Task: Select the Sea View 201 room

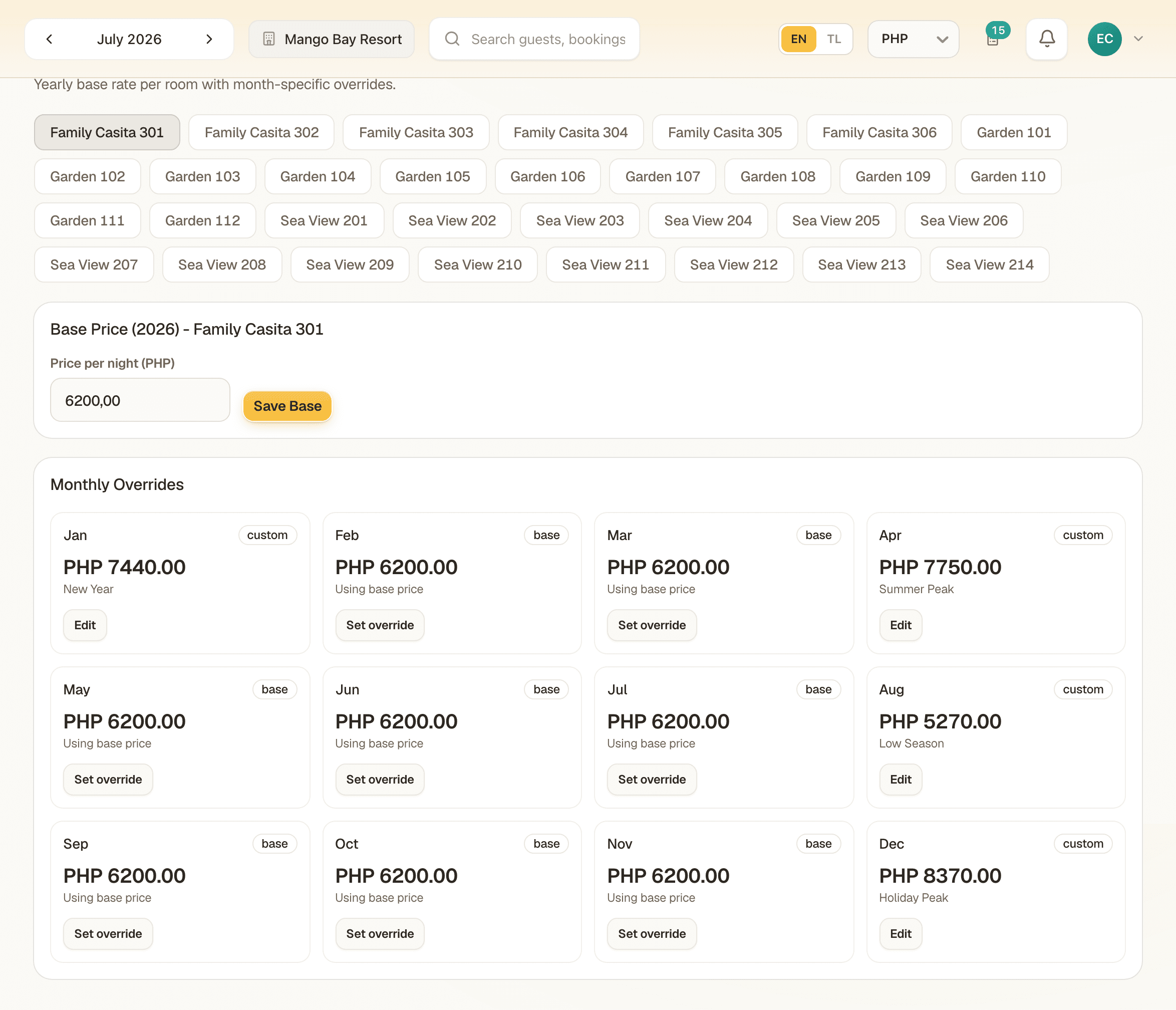Action: click(x=324, y=220)
